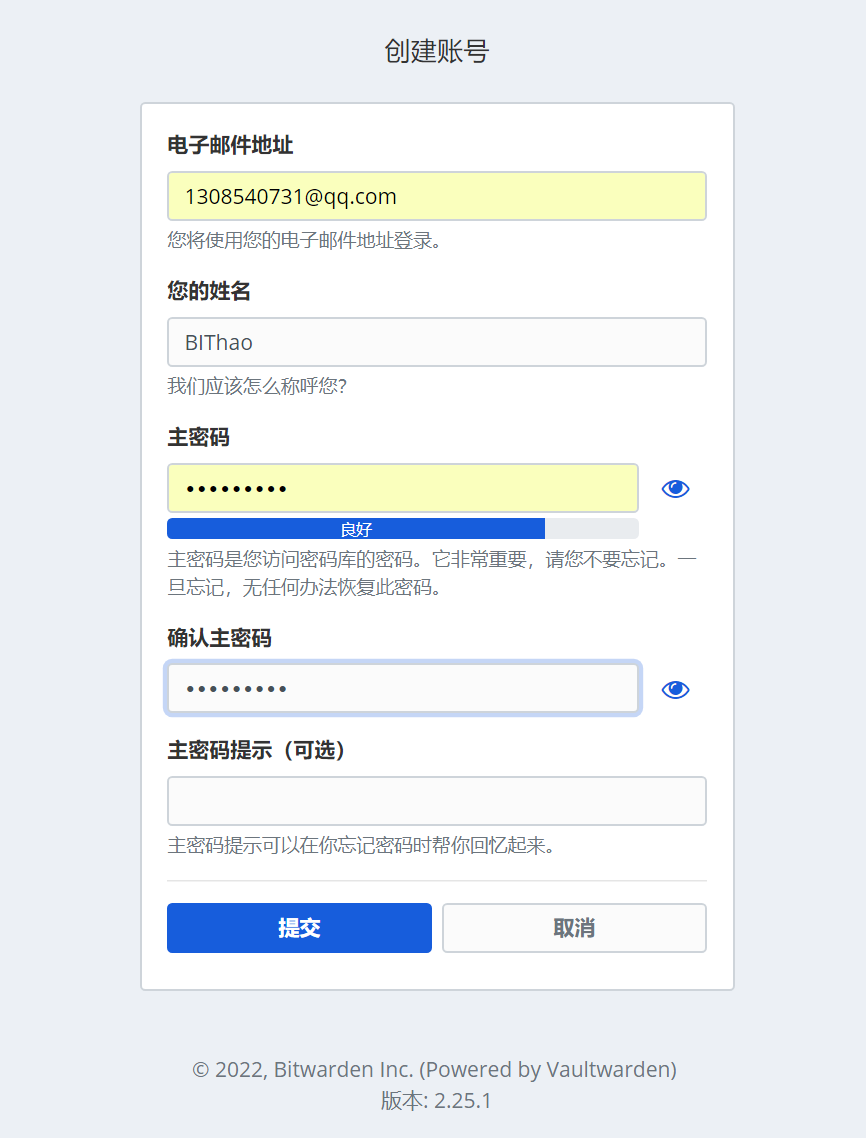This screenshot has width=866, height=1138.
Task: Submit the form with 提交
Action: pos(299,928)
